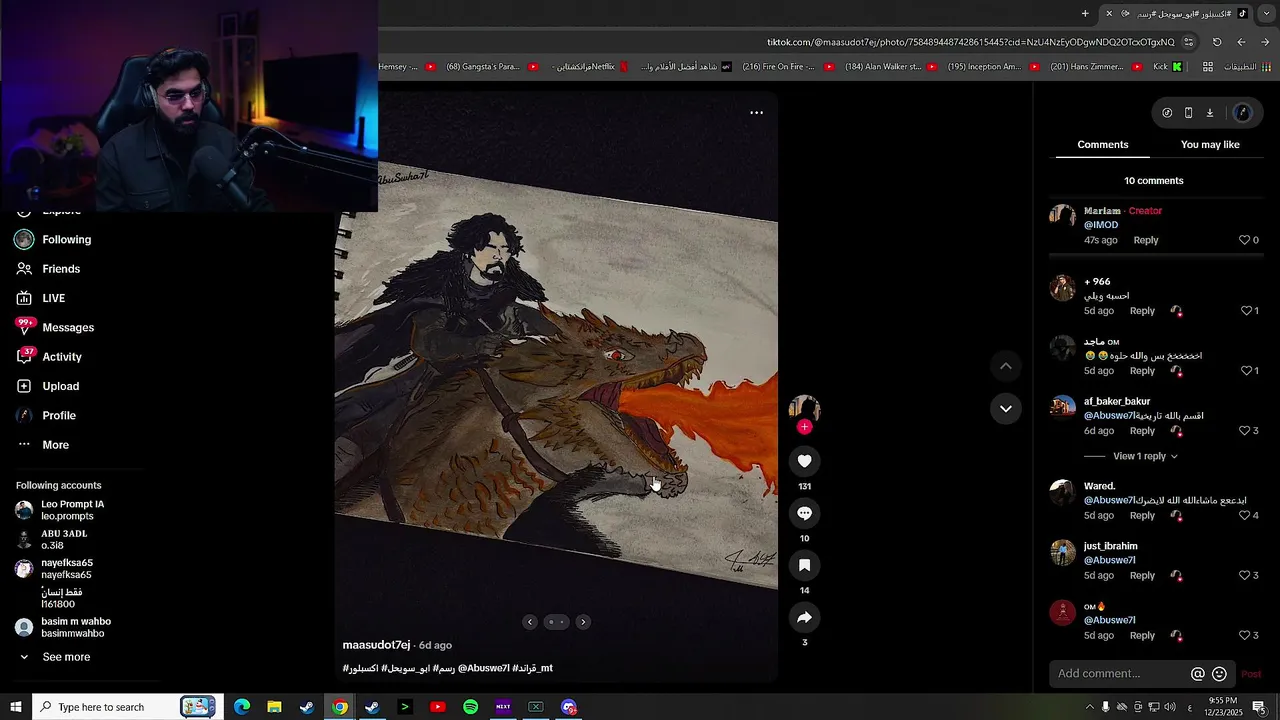Open Microsoft Edge from the taskbar
The width and height of the screenshot is (1280, 720).
pyautogui.click(x=242, y=707)
